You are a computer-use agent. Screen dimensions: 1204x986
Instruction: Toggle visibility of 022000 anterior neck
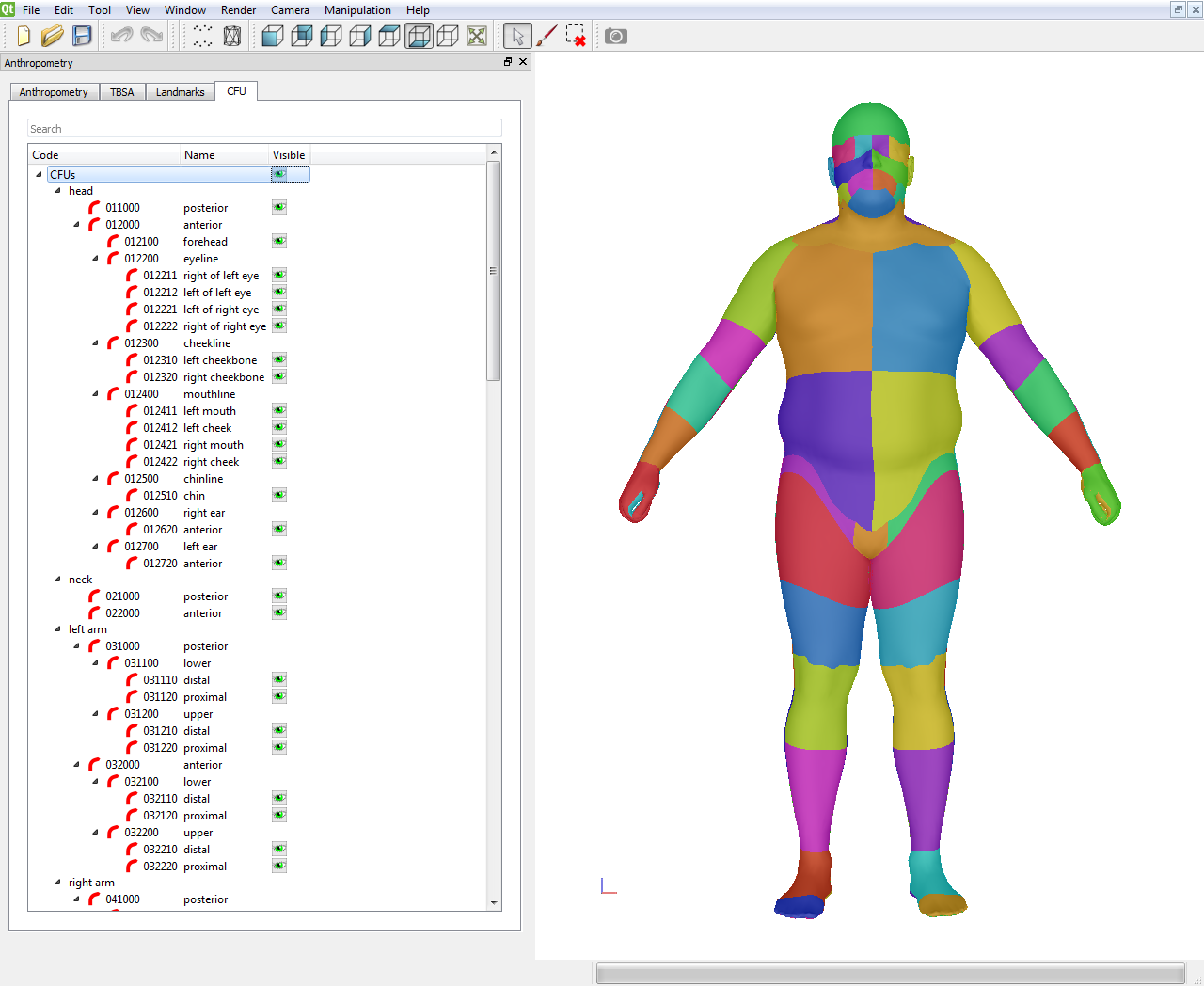tap(279, 612)
